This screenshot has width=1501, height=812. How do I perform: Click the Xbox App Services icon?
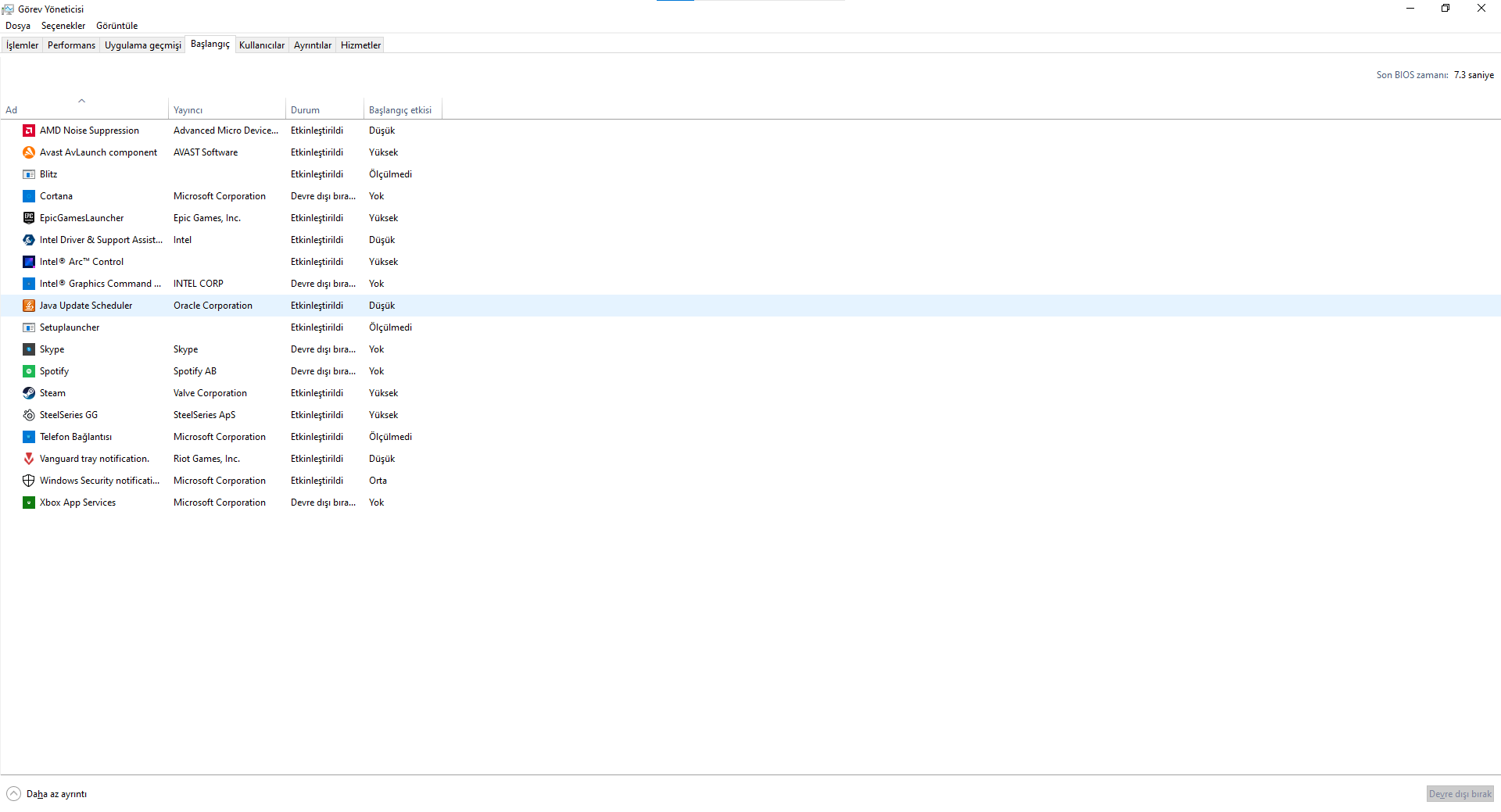29,503
